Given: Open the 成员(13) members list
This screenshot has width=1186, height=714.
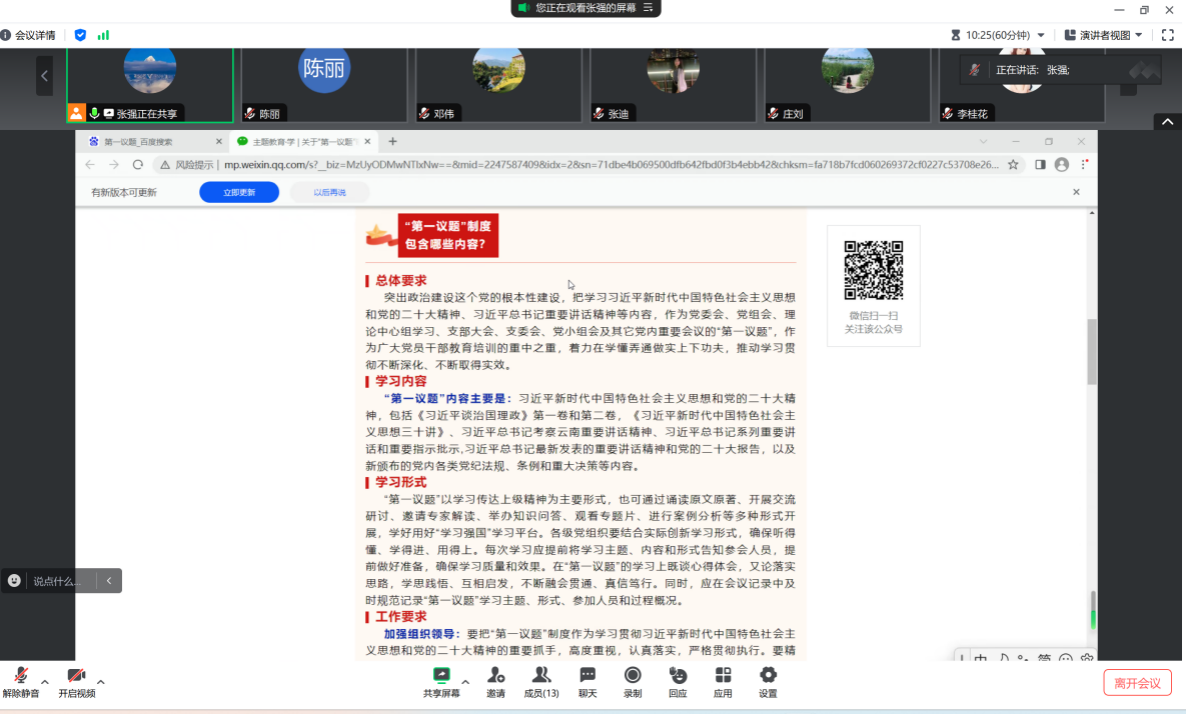Looking at the screenshot, I should coord(541,682).
